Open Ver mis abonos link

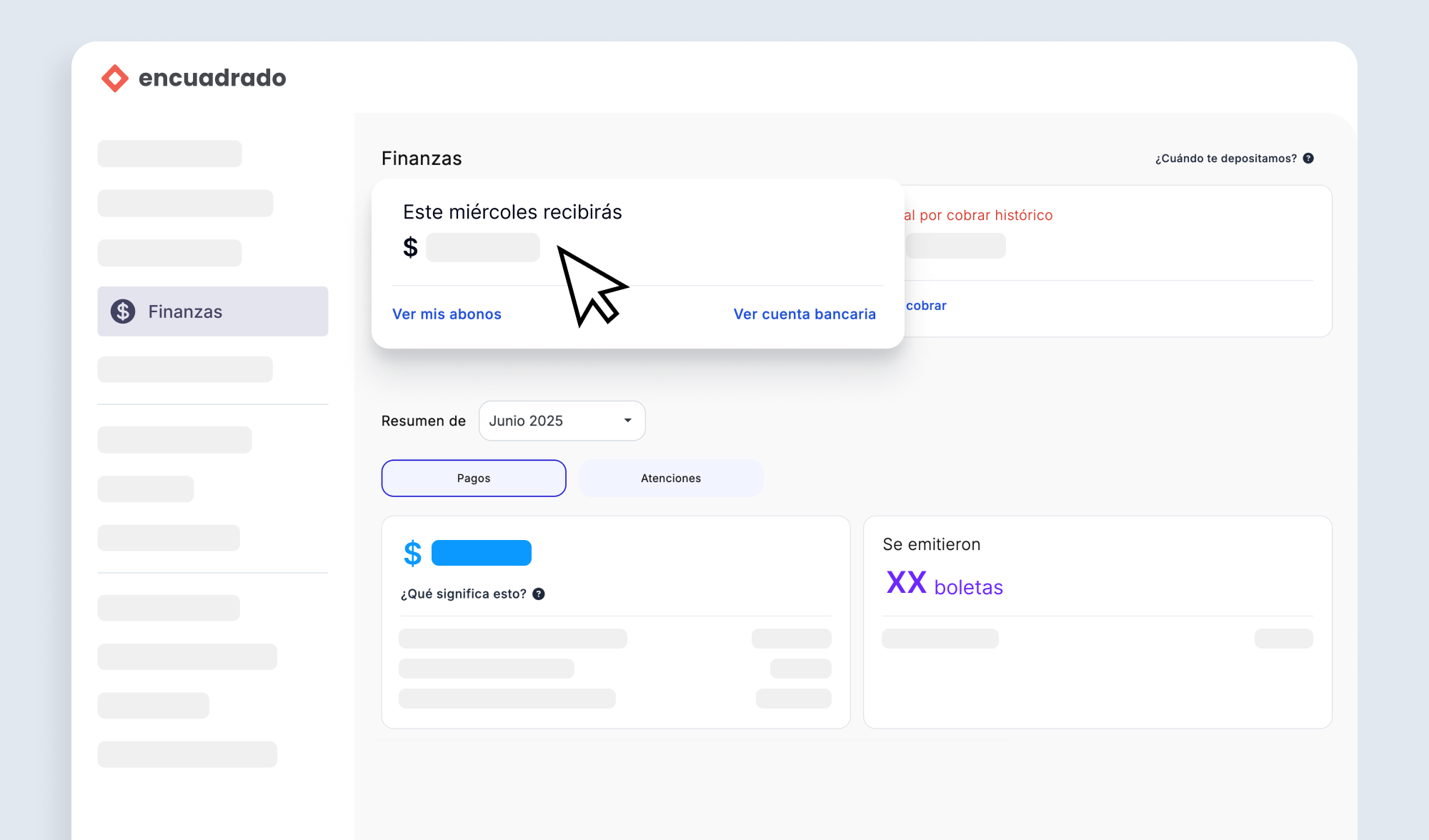click(x=447, y=314)
